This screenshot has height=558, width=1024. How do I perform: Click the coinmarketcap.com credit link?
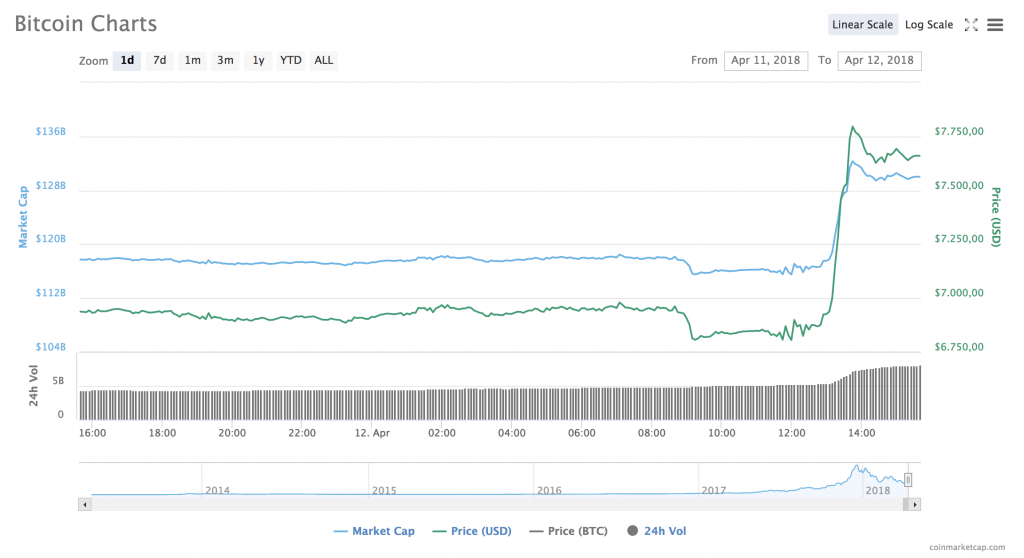(x=967, y=548)
